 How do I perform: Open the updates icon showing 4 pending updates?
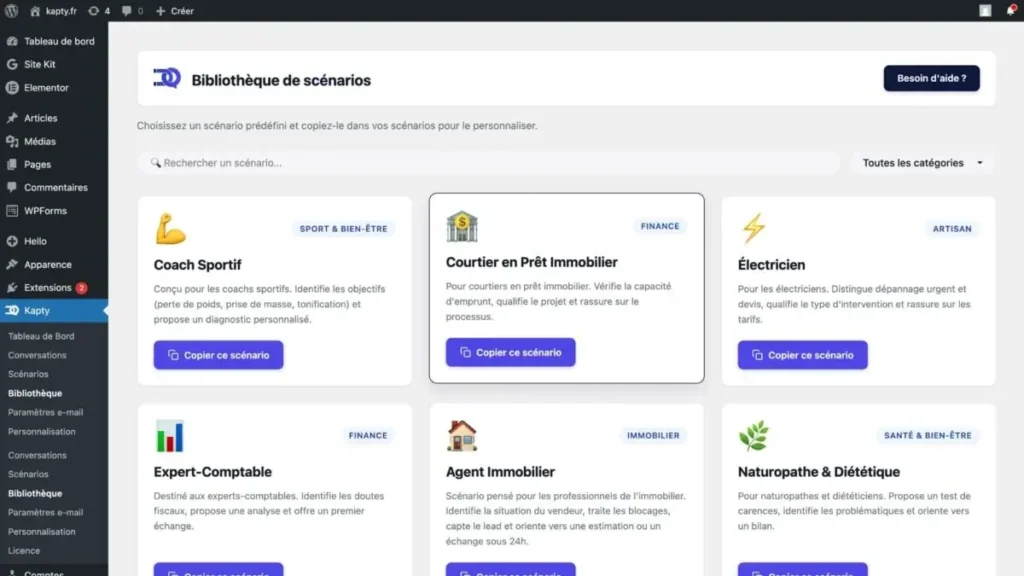[98, 11]
